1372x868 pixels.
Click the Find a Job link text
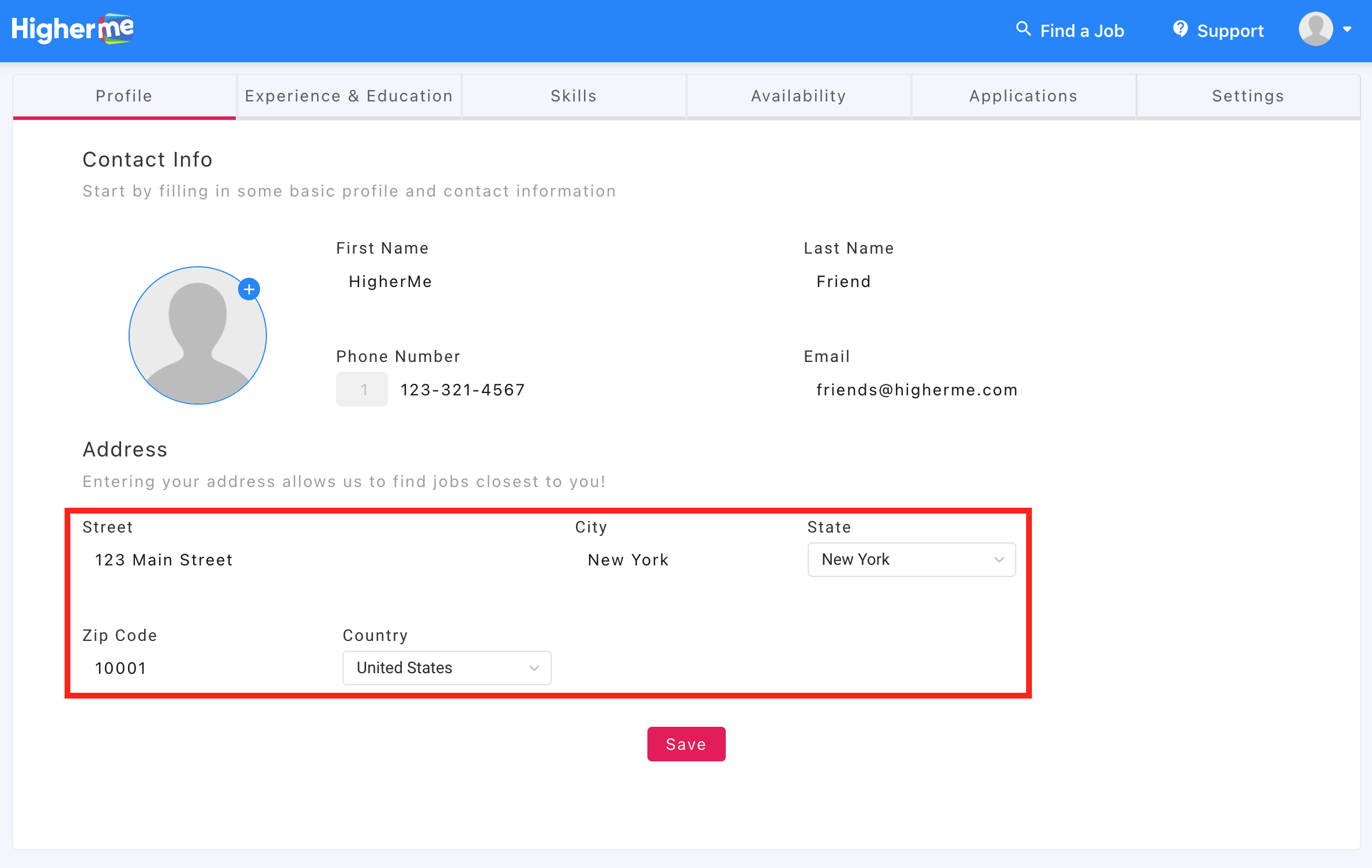(x=1082, y=31)
